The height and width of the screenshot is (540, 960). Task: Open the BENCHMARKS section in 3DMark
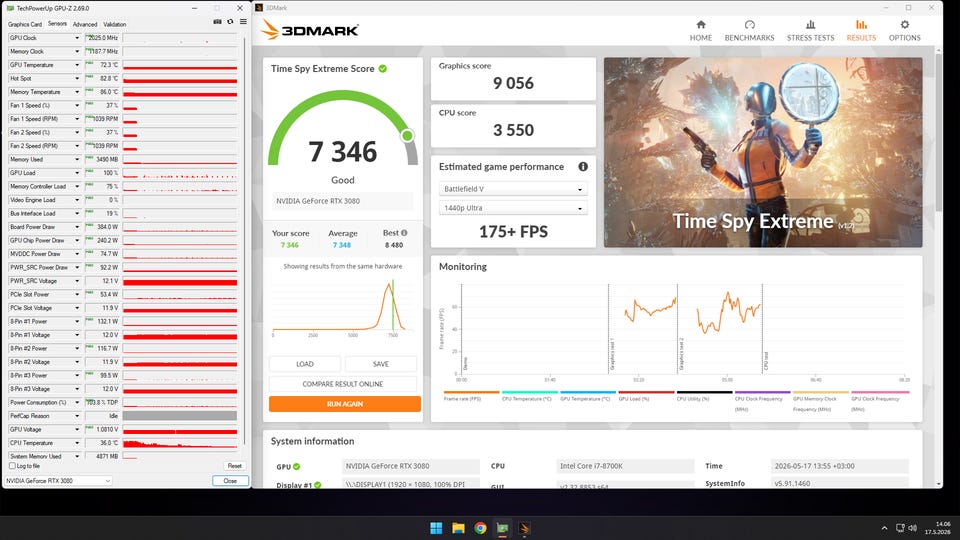(x=749, y=31)
